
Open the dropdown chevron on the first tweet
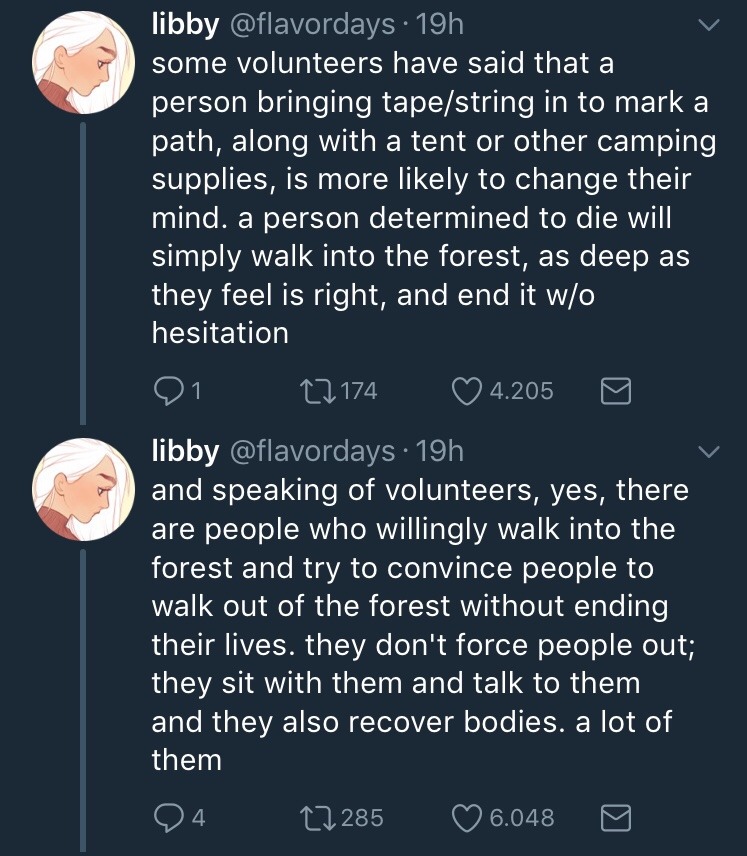pos(707,26)
